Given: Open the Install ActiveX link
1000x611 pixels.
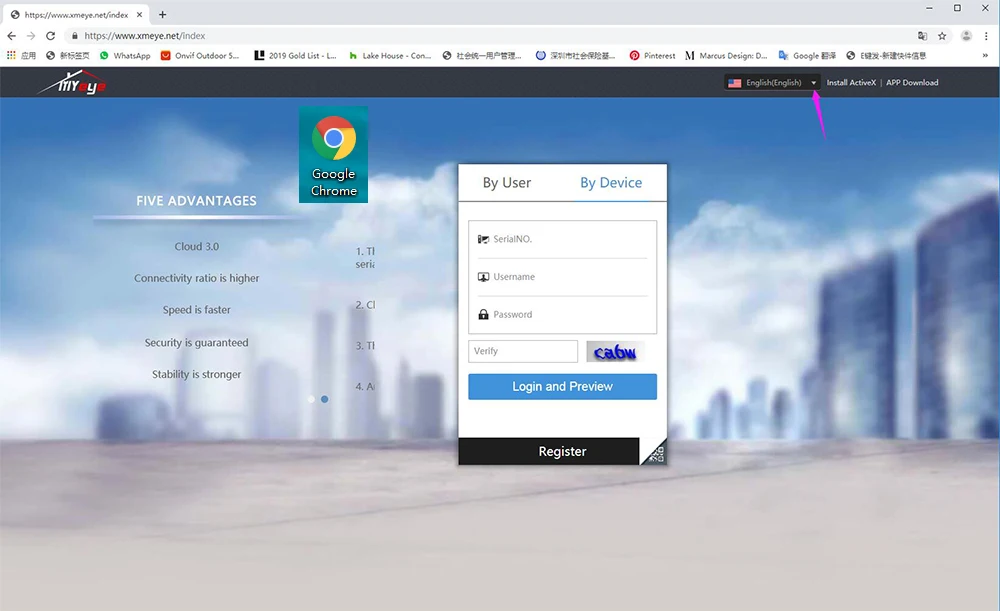Looking at the screenshot, I should coord(851,82).
